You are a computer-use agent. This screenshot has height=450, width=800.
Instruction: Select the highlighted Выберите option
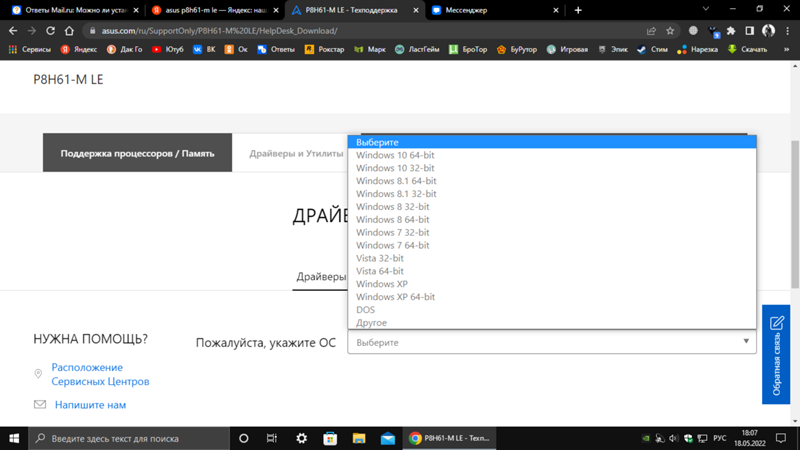(552, 142)
